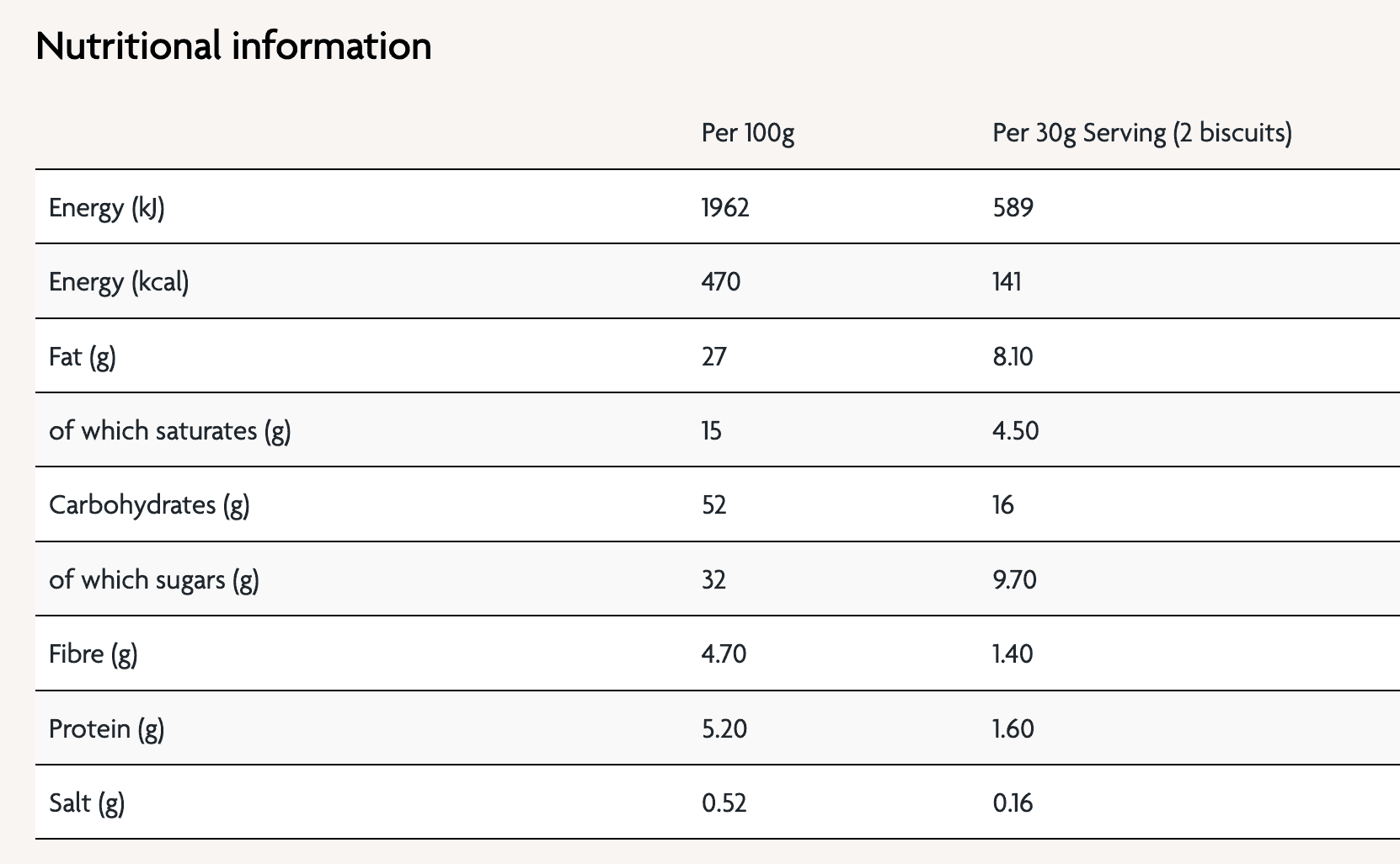
Task: Select the Per 100g column header
Action: point(748,133)
